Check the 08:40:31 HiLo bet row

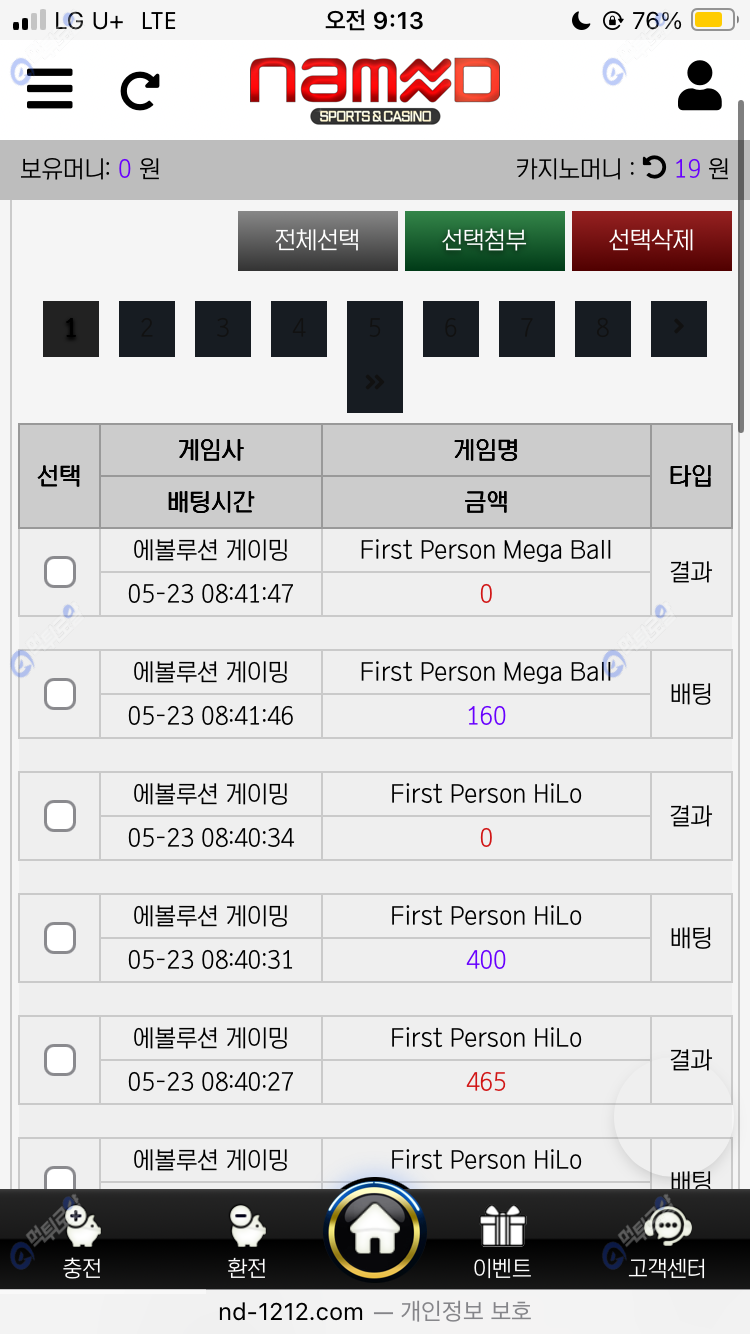coord(60,938)
